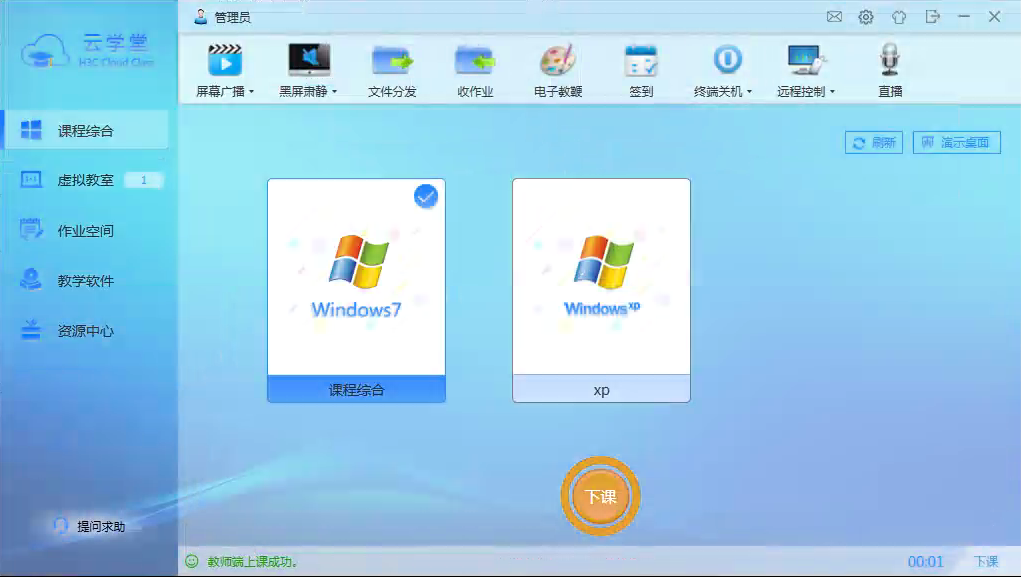This screenshot has width=1021, height=577.
Task: Click the xp label under the XP card
Action: coord(601,390)
